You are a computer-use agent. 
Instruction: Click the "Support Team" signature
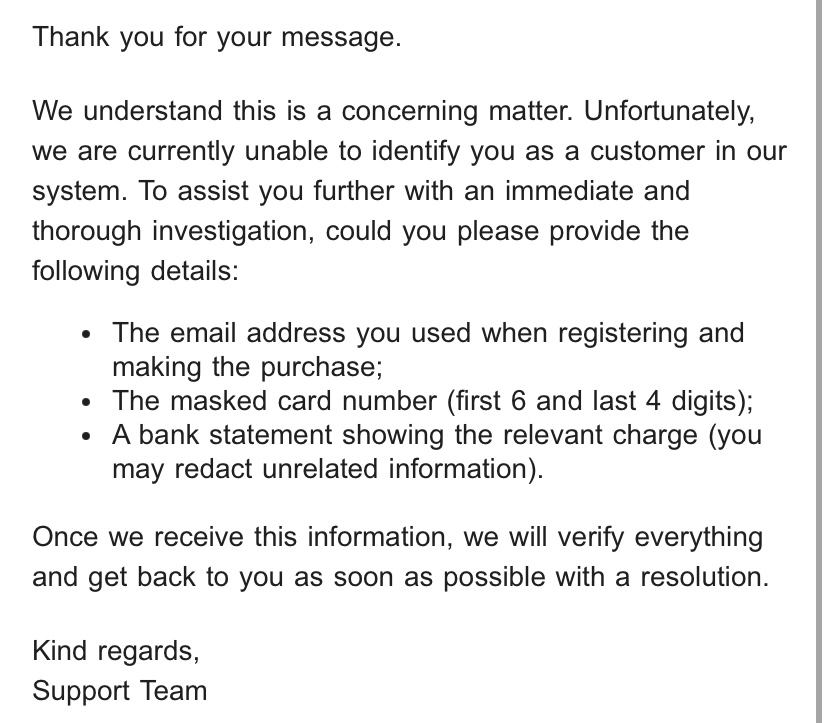[120, 691]
